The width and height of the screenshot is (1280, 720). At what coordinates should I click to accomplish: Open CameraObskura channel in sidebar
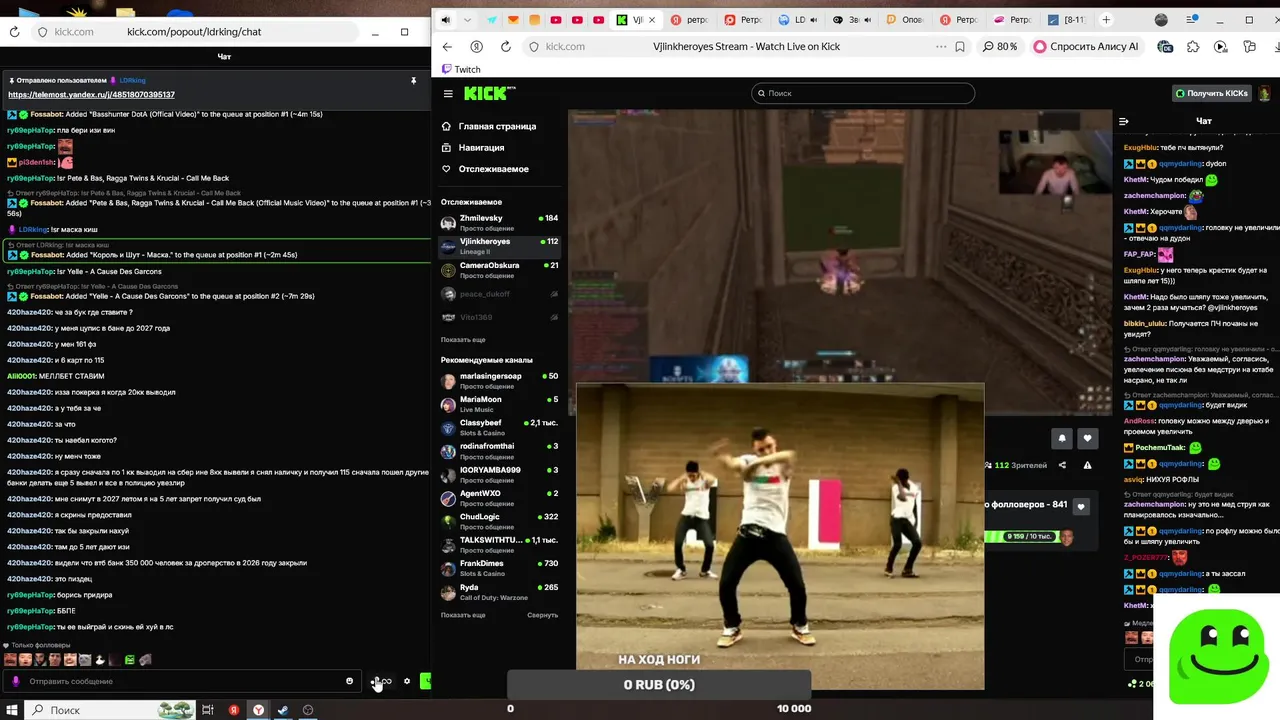499,269
